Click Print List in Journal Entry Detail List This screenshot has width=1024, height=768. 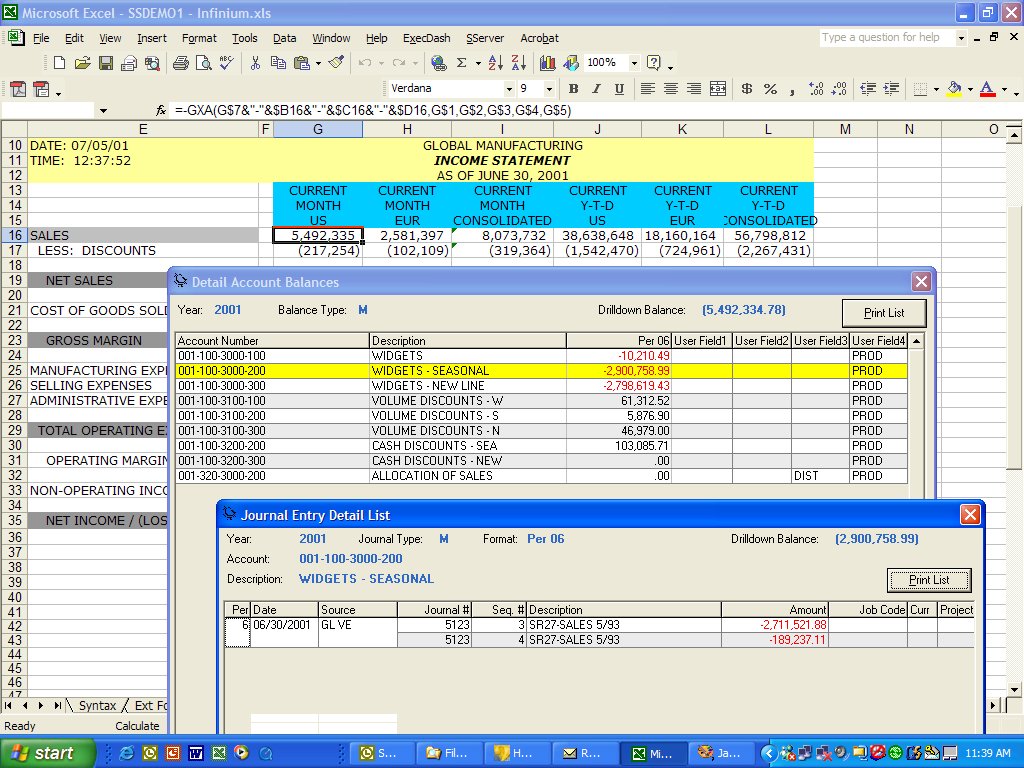click(929, 579)
